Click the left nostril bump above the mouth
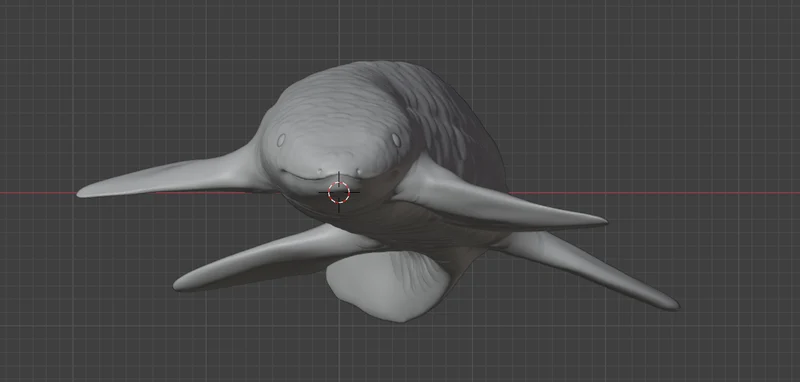The image size is (800, 382). 320,171
